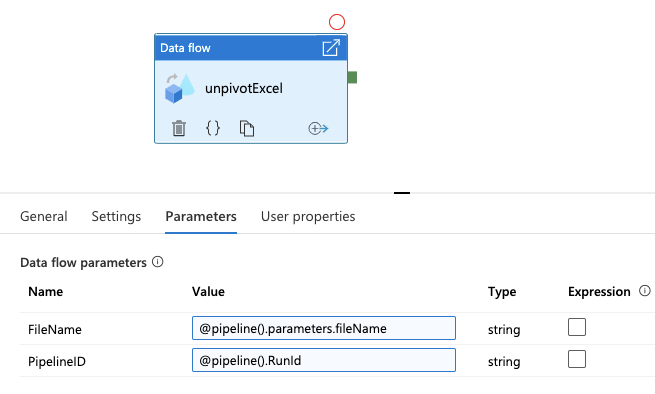
Task: Edit the PipelineID value field
Action: (324, 360)
